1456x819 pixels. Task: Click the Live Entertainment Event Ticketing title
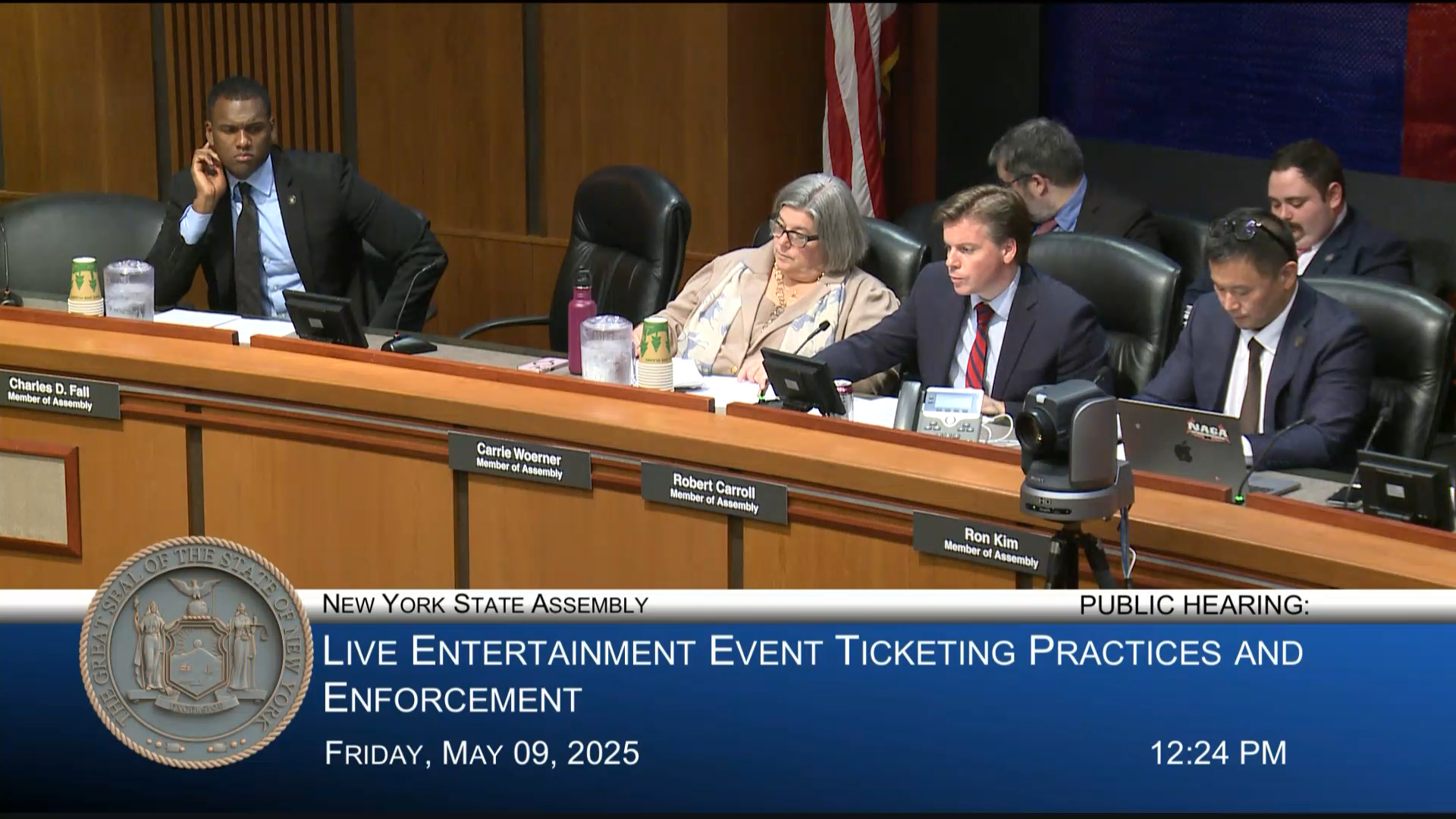(x=812, y=652)
